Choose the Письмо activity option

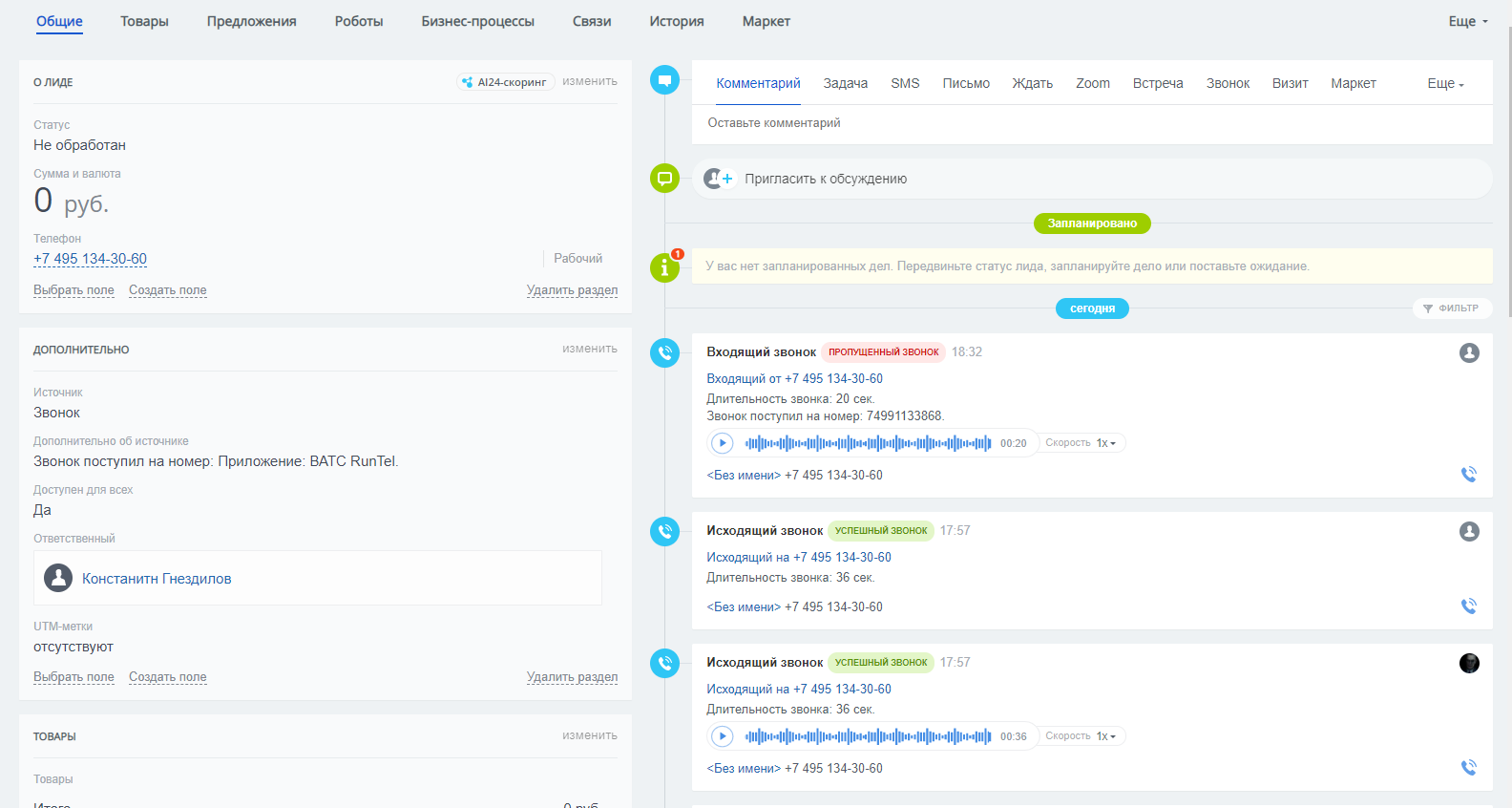[x=966, y=84]
